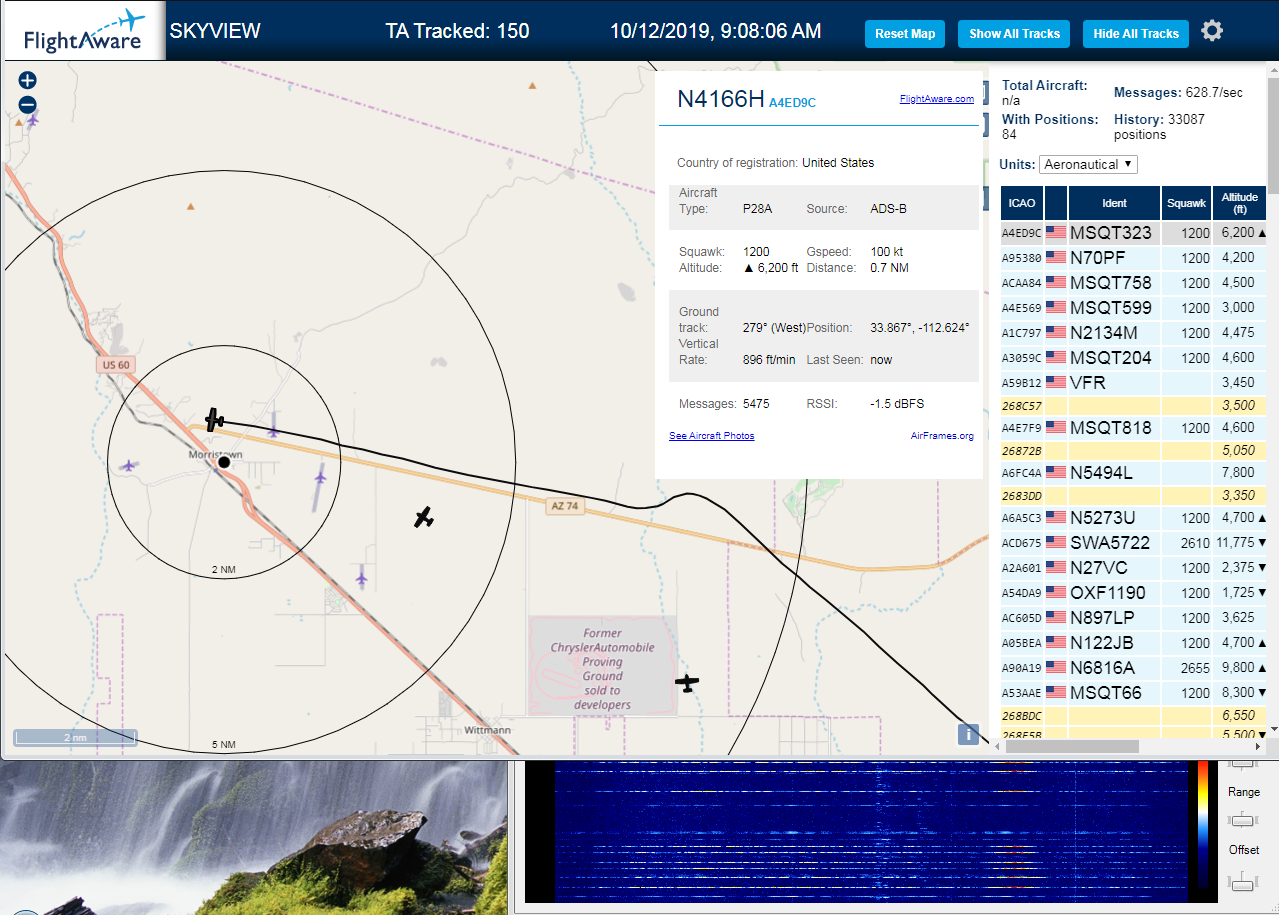Select the tracked aircraft near Morristown

click(214, 419)
